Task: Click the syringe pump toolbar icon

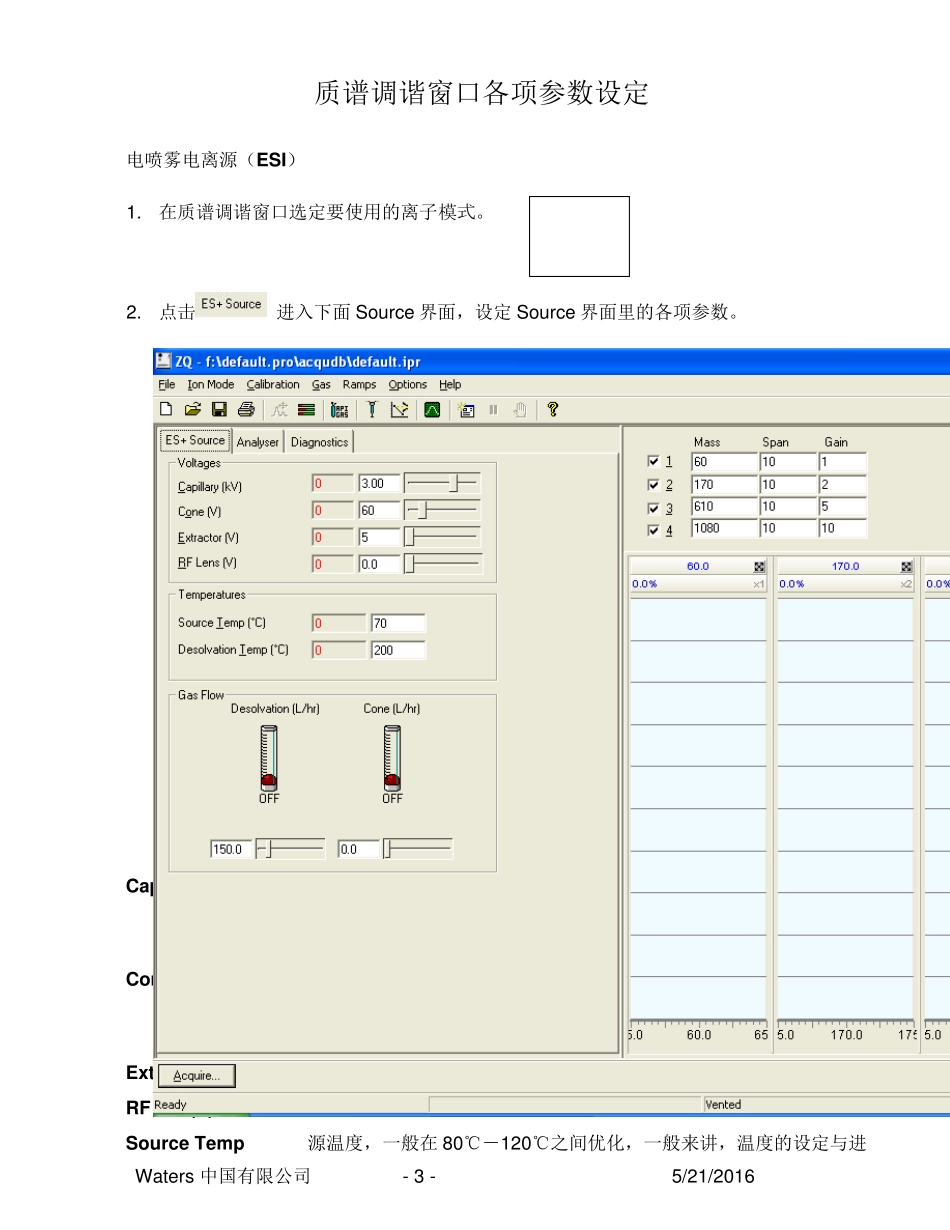Action: 371,409
